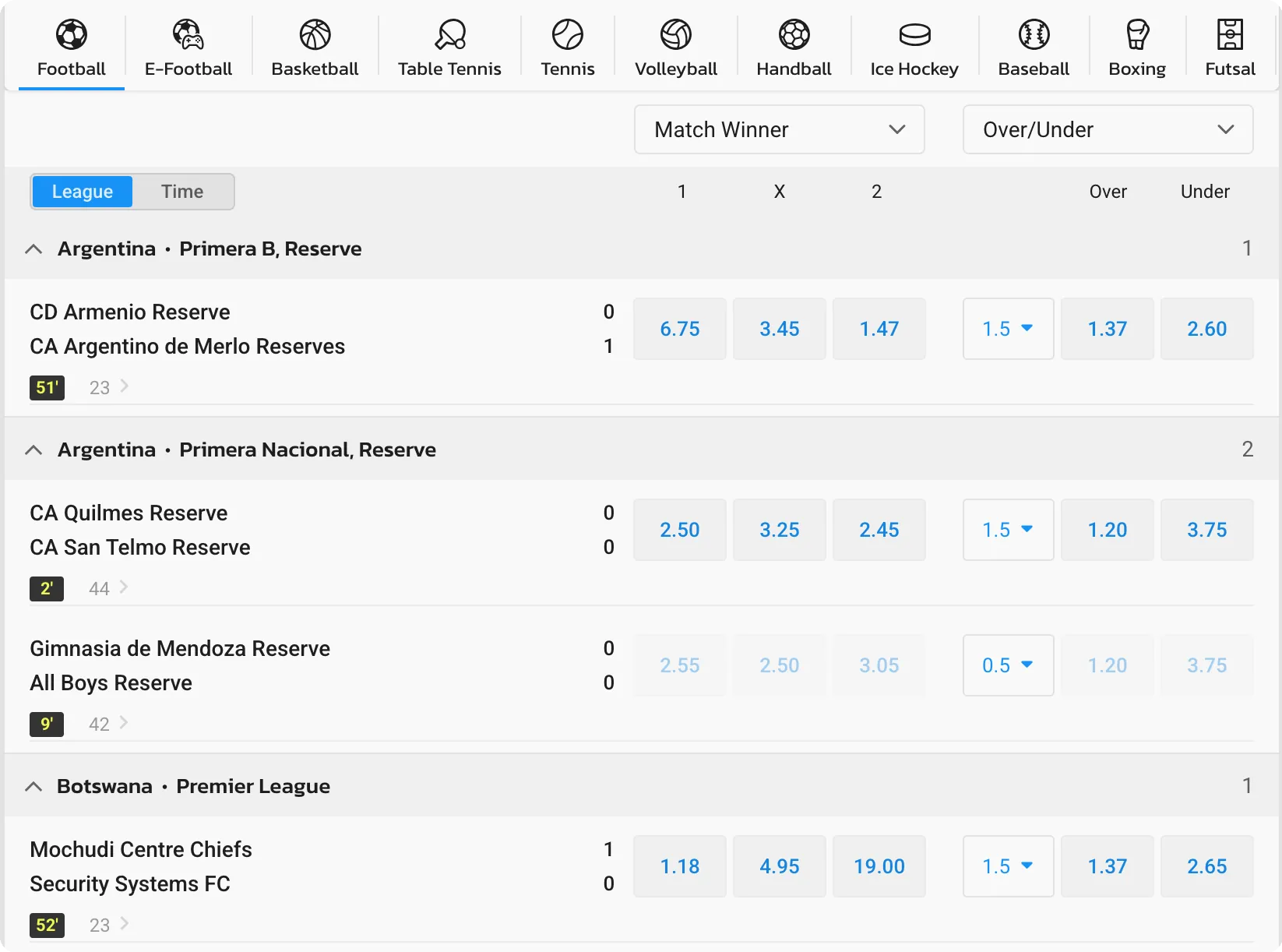The height and width of the screenshot is (952, 1282).
Task: Select Under 2.65 in the Mochudi match
Action: point(1207,866)
